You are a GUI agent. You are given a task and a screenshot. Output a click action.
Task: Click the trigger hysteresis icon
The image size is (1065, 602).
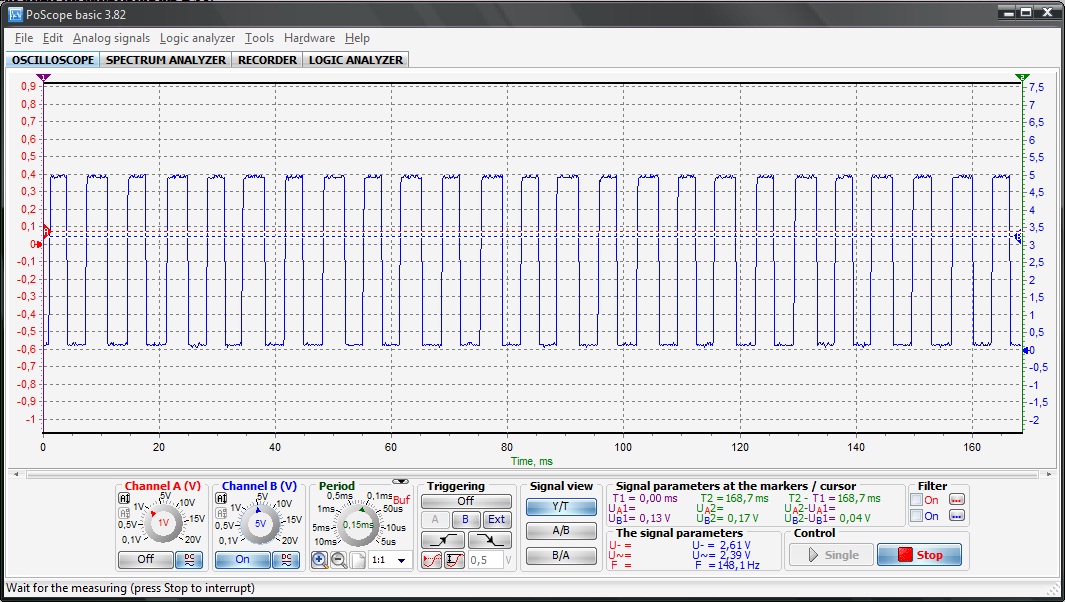[454, 560]
